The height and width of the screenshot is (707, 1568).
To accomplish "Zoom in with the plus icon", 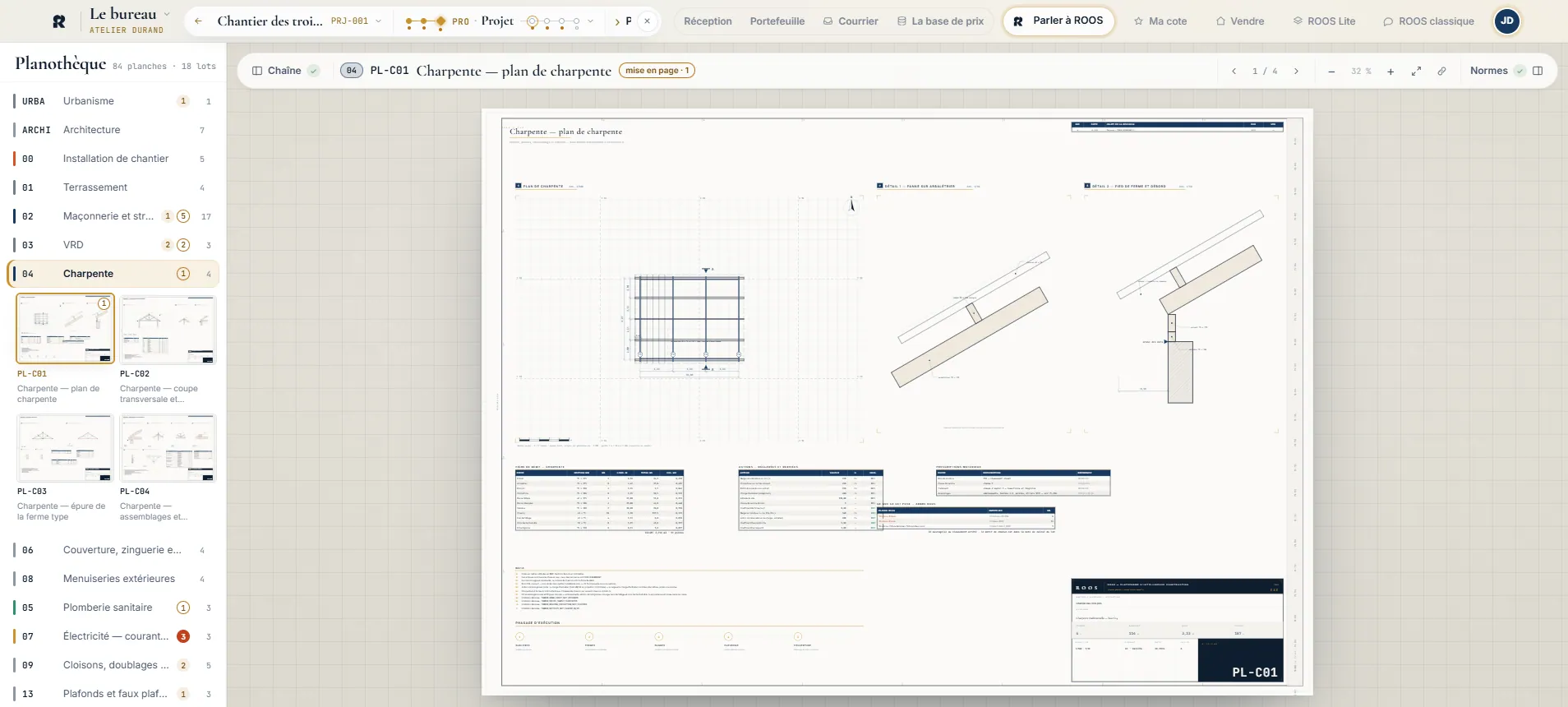I will click(x=1390, y=72).
